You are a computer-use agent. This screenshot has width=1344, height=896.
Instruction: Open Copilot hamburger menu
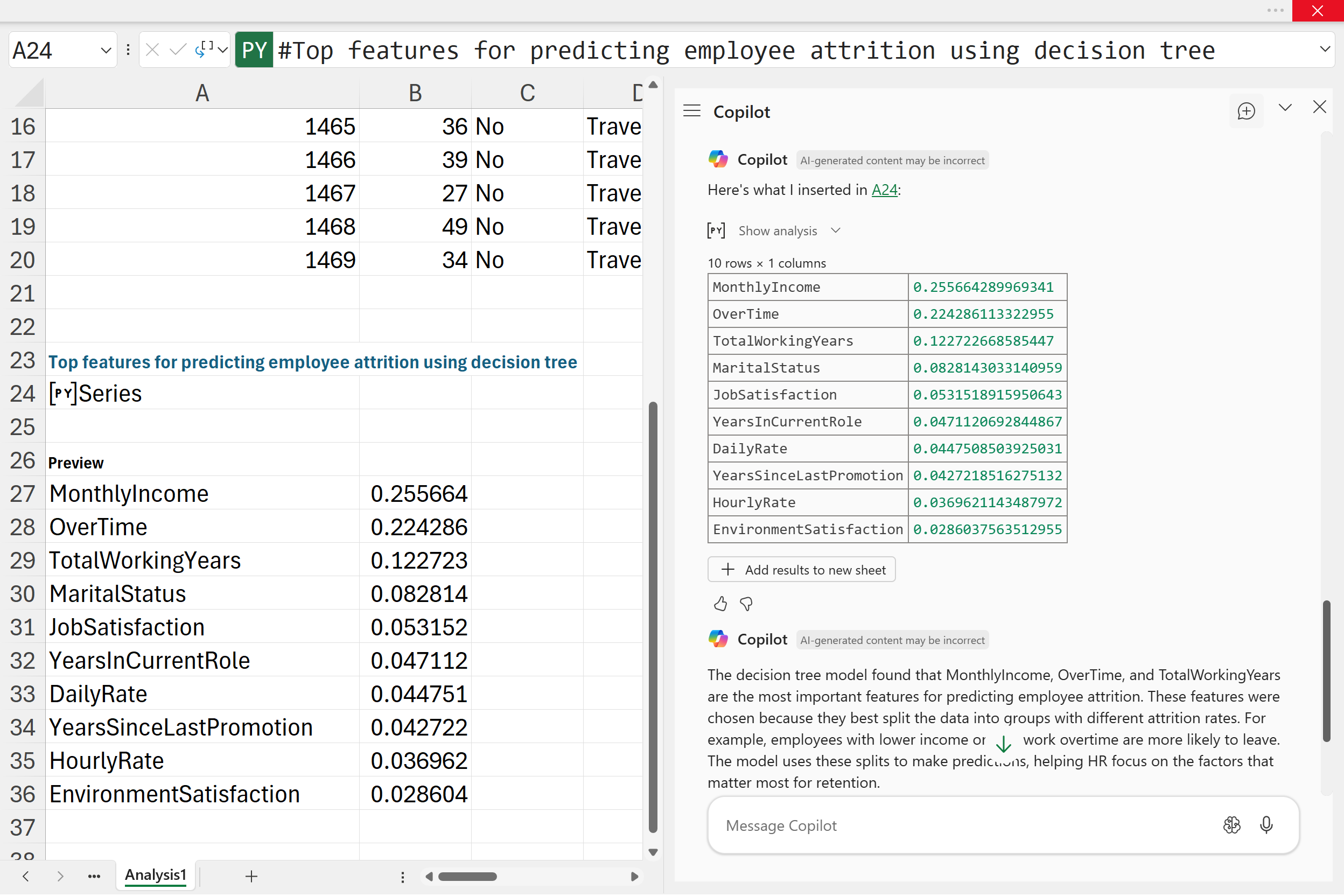pos(691,111)
